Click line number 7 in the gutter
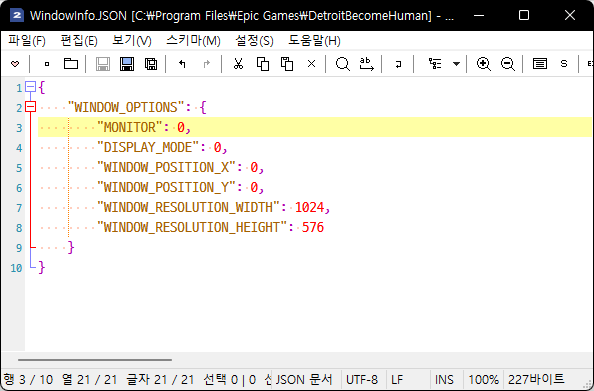This screenshot has width=594, height=391. pos(19,208)
